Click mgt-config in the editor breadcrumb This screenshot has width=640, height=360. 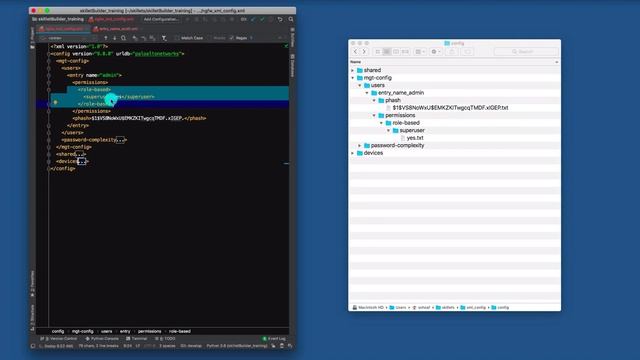click(83, 331)
